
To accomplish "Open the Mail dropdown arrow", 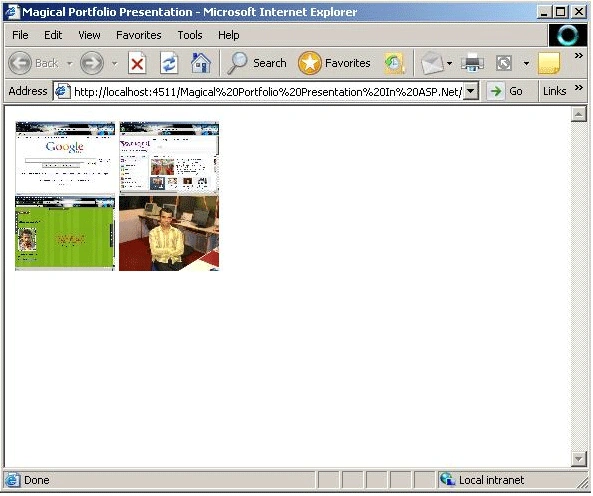I will point(450,63).
